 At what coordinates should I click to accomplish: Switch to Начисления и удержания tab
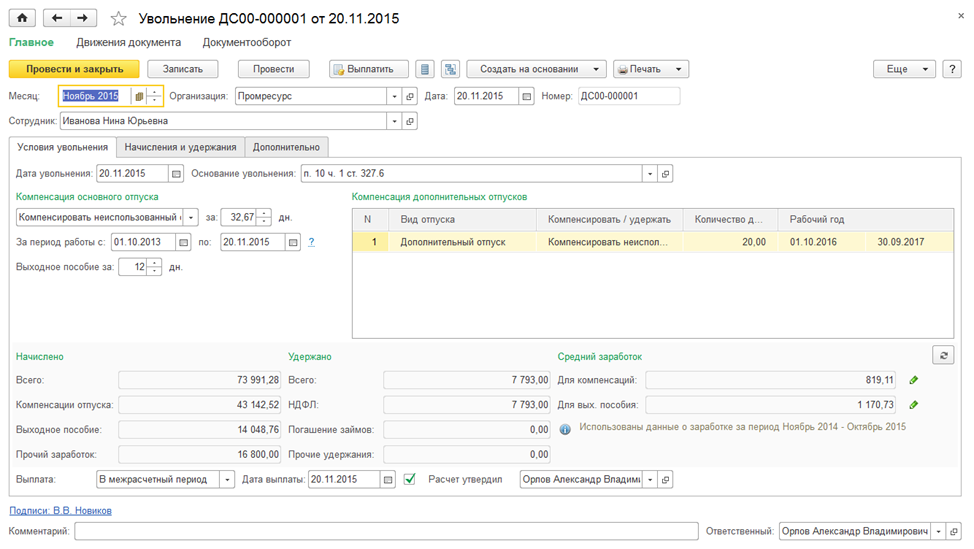pos(180,147)
